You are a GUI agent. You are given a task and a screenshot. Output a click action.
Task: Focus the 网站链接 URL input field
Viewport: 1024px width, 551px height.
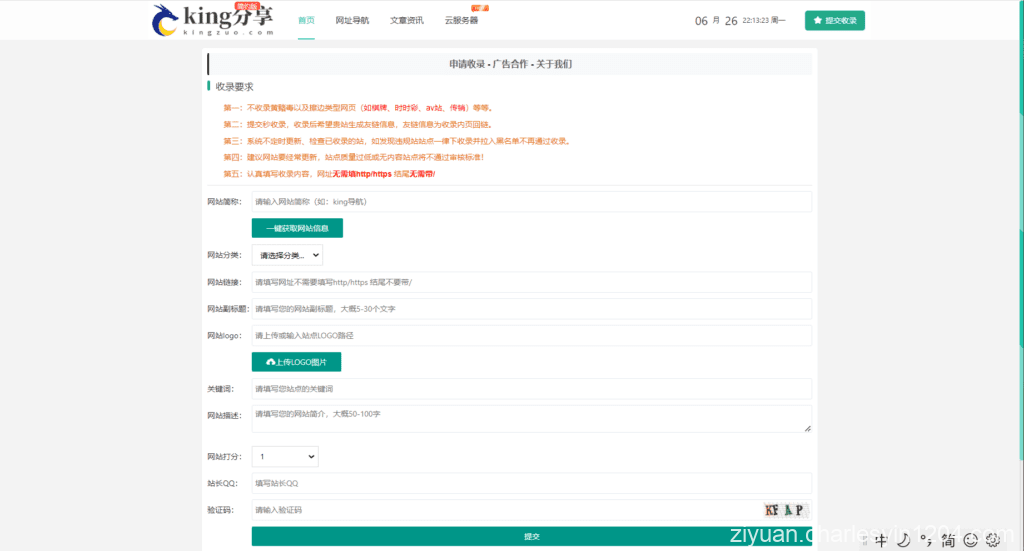click(532, 282)
